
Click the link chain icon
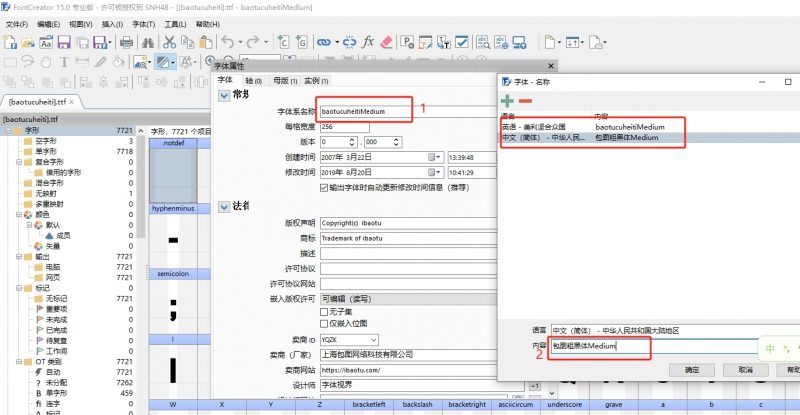323,42
